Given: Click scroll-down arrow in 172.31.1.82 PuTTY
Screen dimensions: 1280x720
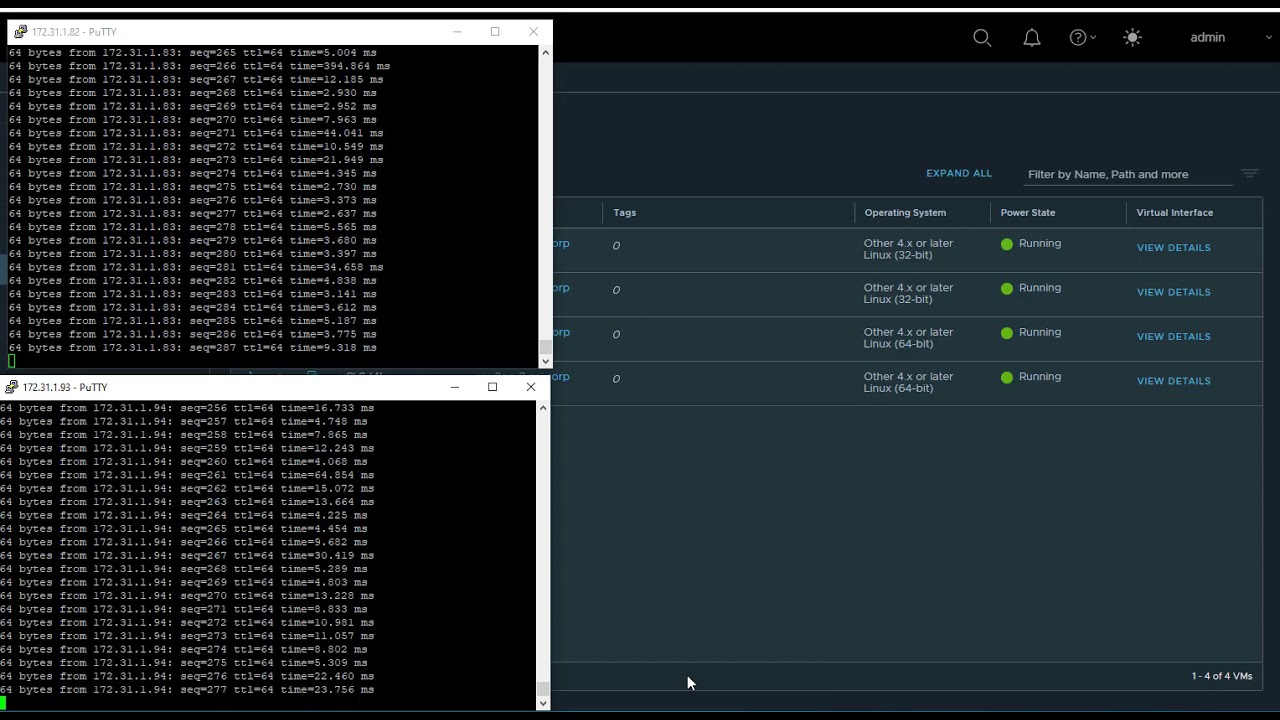Looking at the screenshot, I should [x=545, y=361].
